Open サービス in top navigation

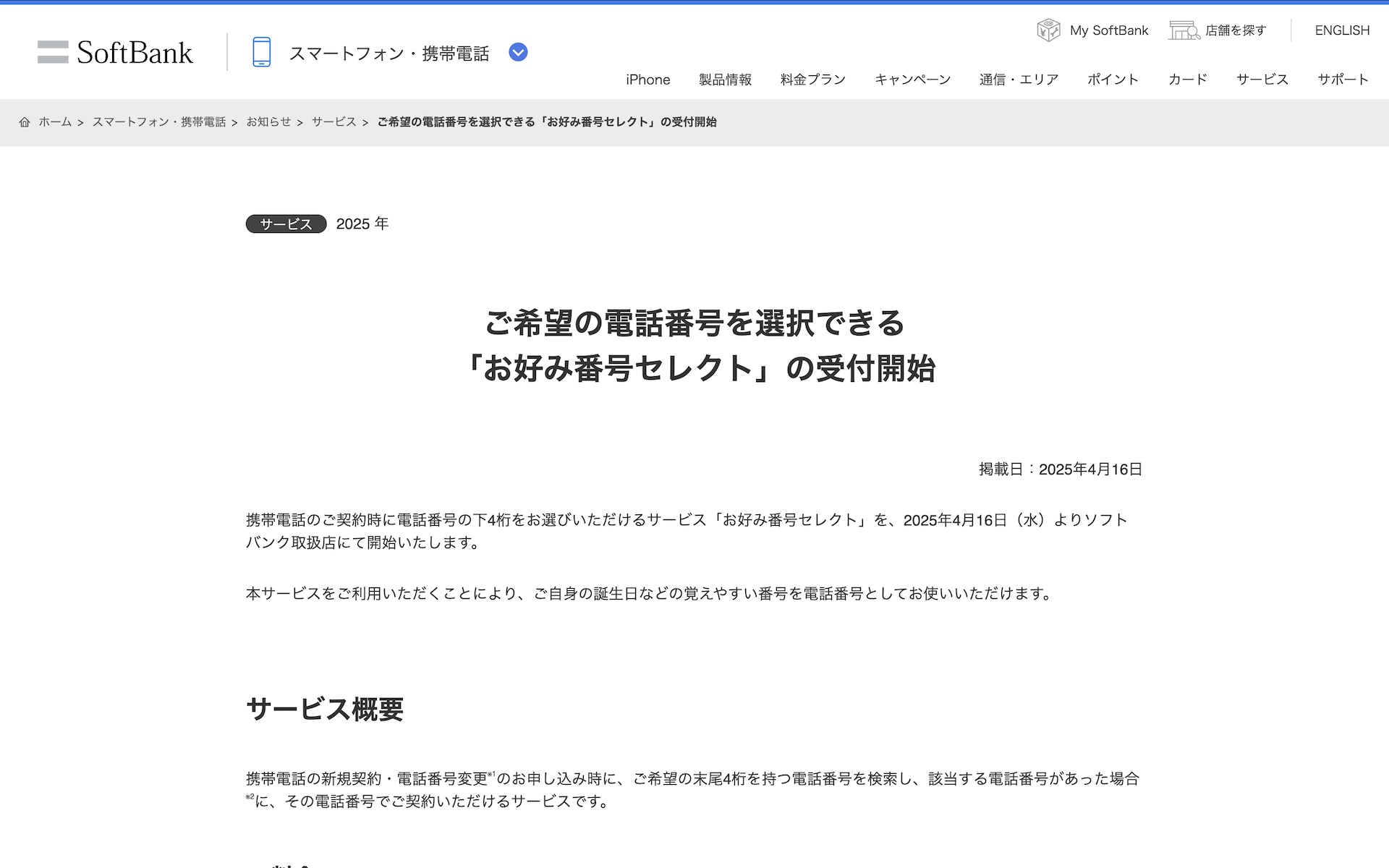pyautogui.click(x=1262, y=80)
